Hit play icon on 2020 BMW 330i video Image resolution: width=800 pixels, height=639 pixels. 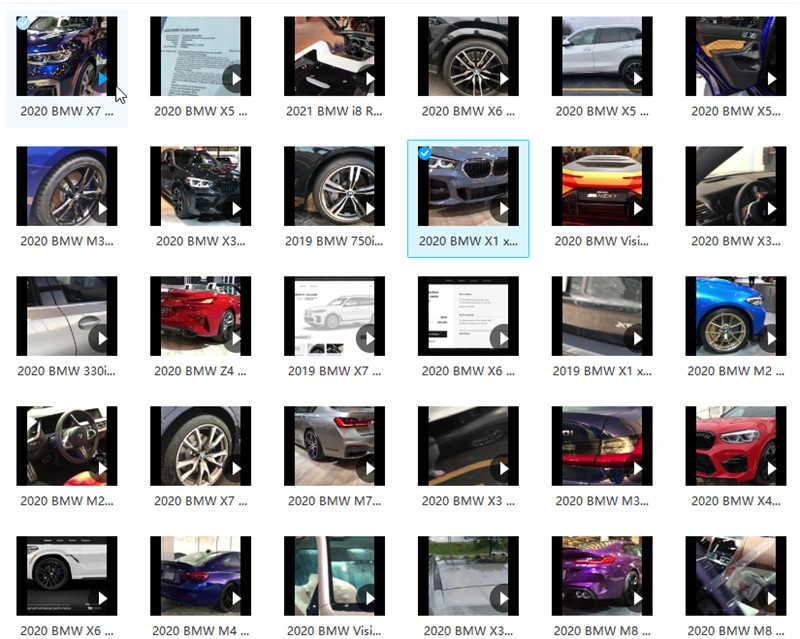[99, 338]
